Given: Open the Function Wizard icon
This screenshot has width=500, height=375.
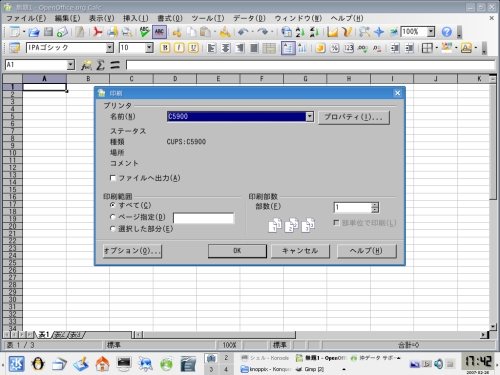Looking at the screenshot, I should click(x=86, y=65).
